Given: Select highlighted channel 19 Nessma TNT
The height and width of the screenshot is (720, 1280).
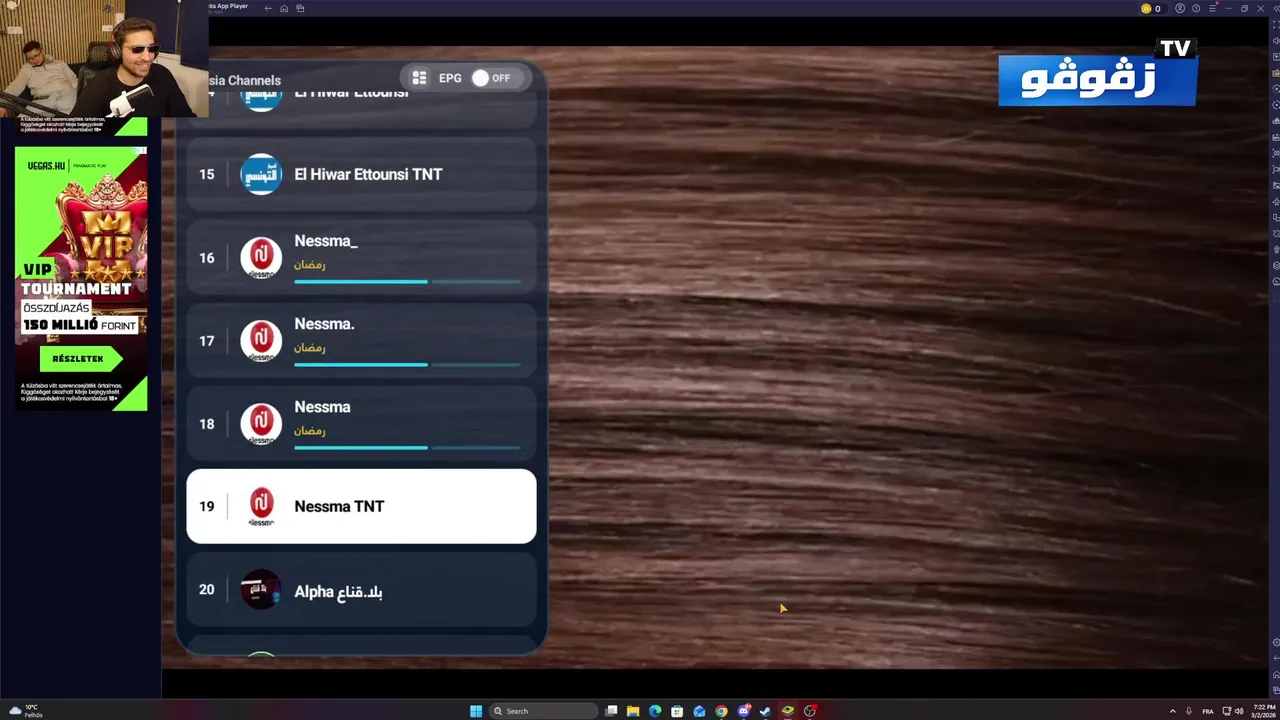Looking at the screenshot, I should 361,506.
